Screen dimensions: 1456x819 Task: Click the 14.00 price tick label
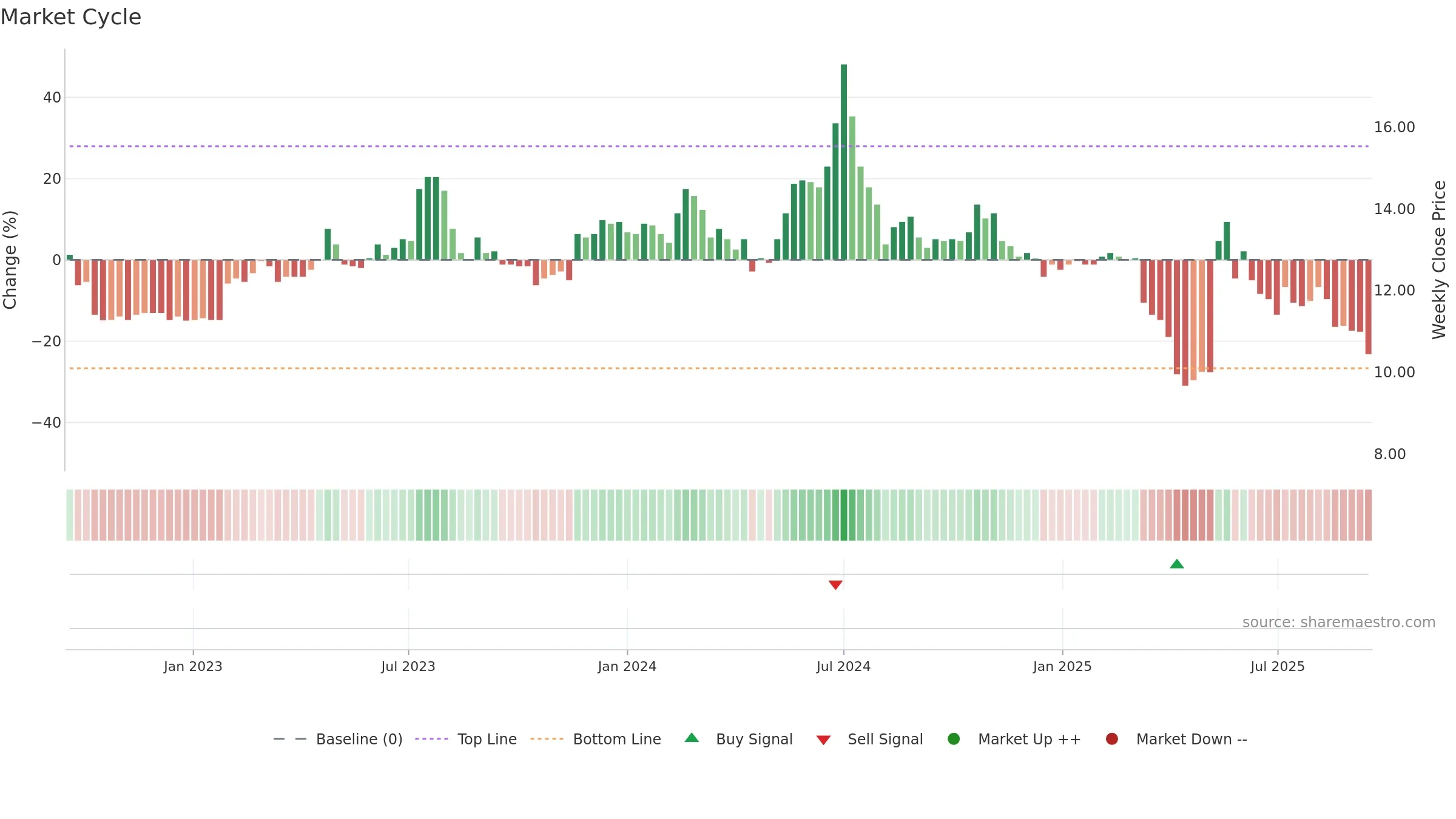tap(1394, 209)
